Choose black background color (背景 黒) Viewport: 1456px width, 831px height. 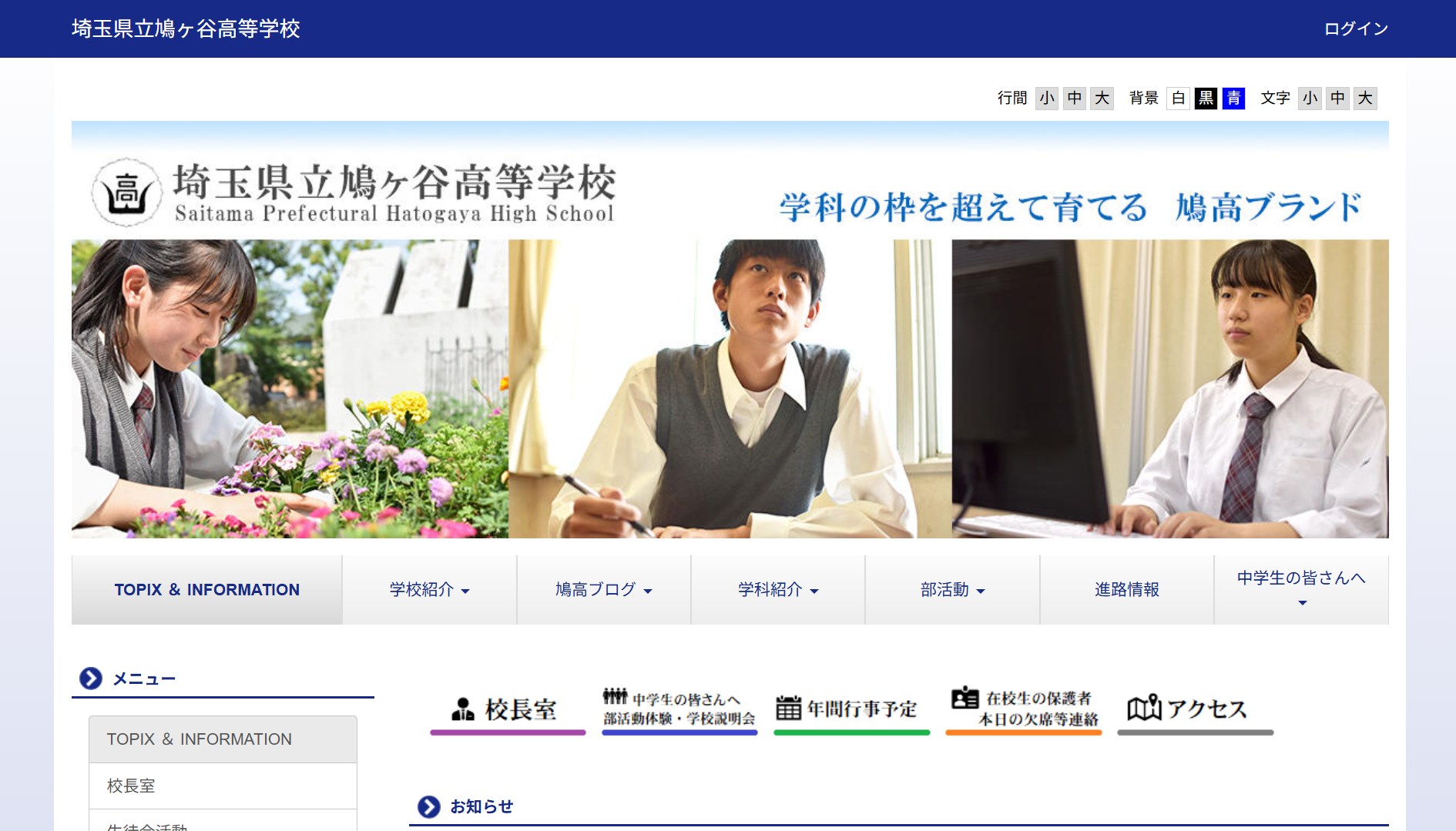click(1206, 98)
